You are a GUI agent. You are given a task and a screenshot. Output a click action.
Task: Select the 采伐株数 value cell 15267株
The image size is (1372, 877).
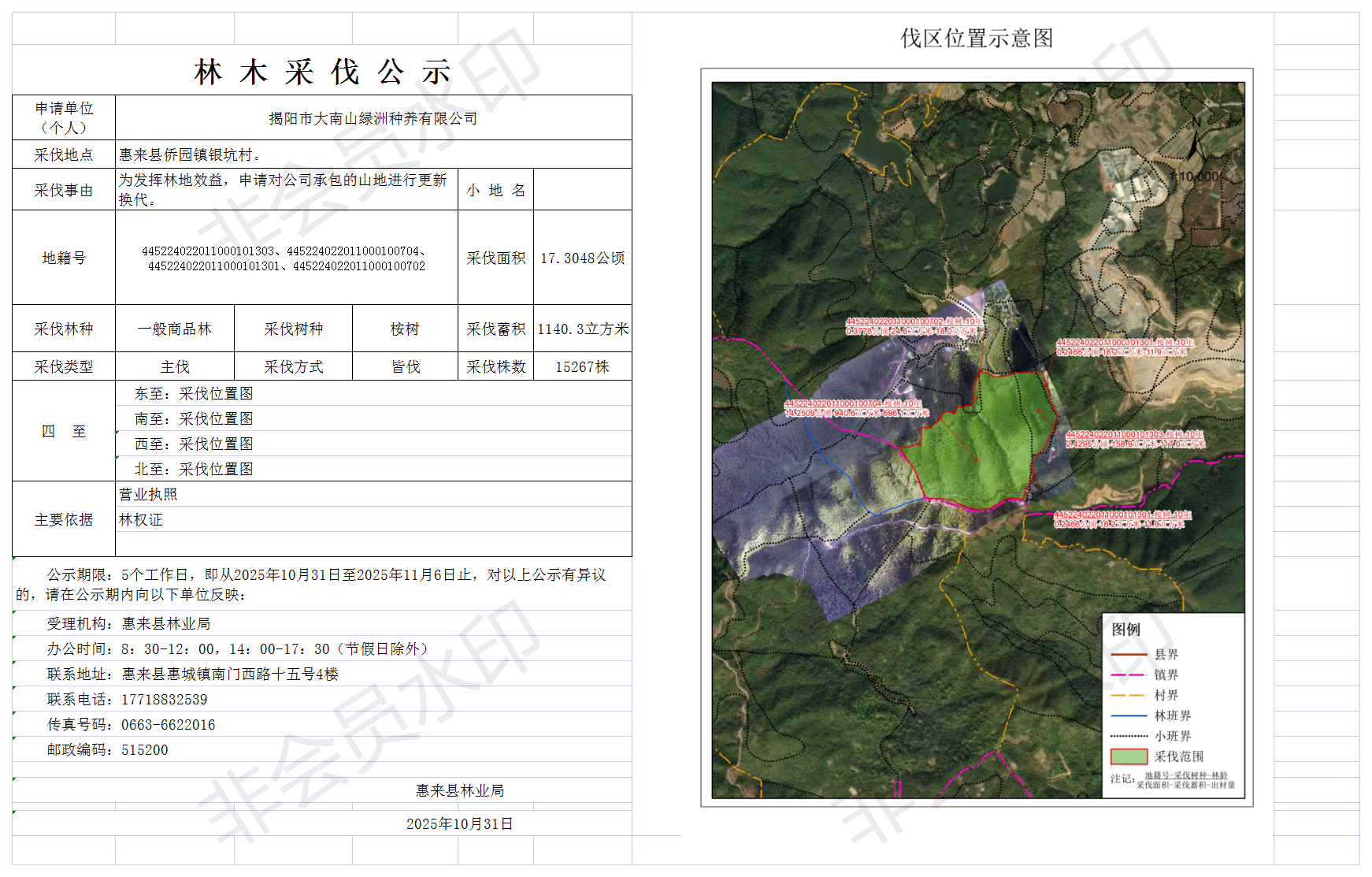click(582, 366)
